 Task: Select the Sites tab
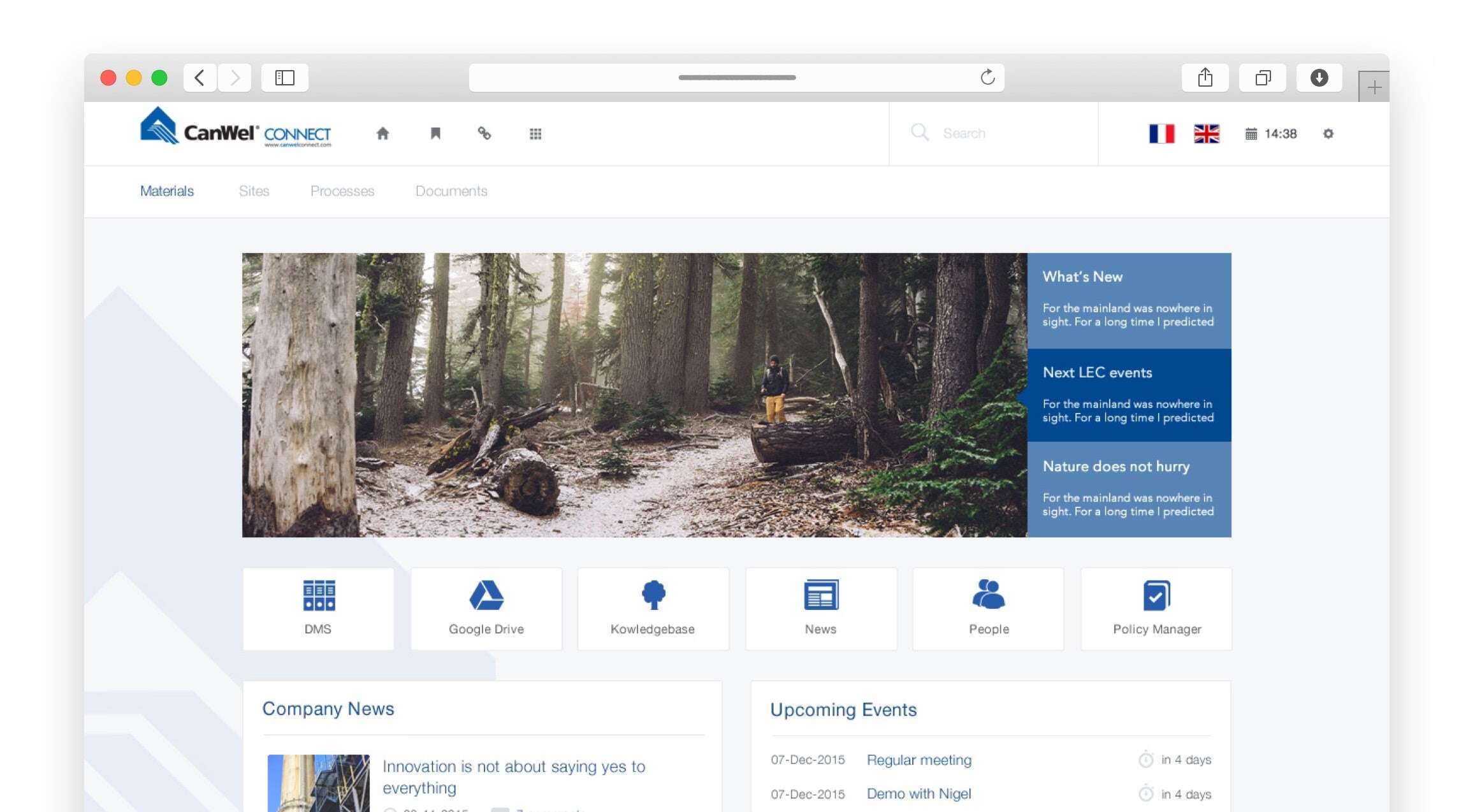coord(254,191)
